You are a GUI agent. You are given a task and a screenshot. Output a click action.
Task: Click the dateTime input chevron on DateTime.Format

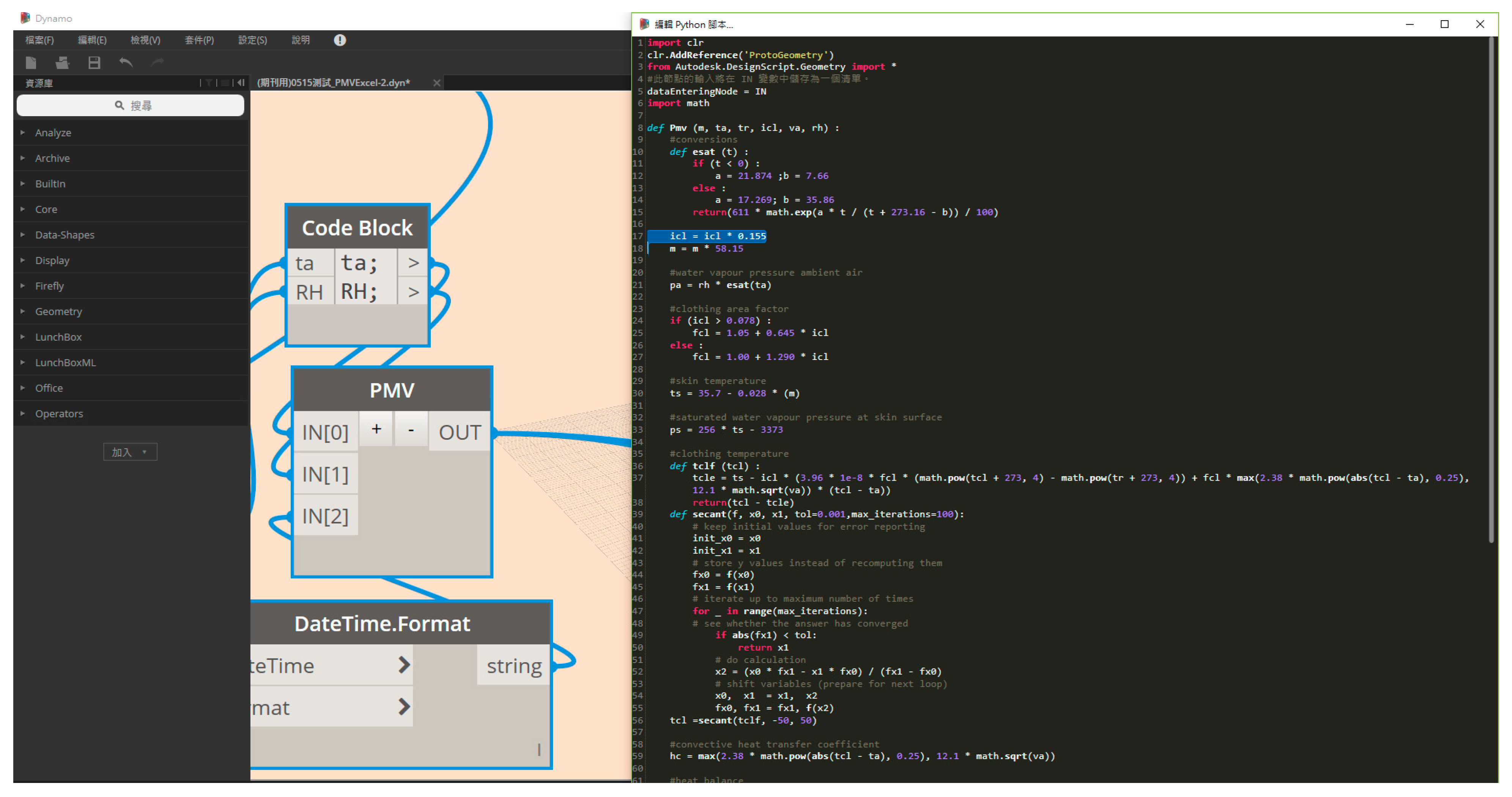point(404,665)
